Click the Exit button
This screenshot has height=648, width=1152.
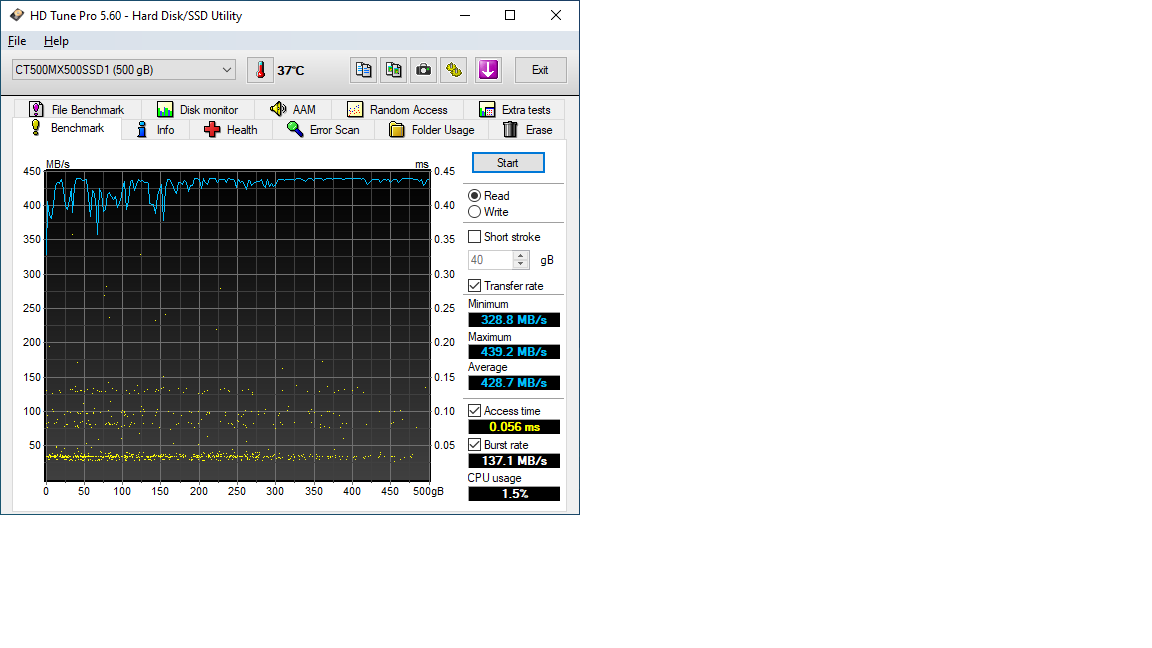540,70
